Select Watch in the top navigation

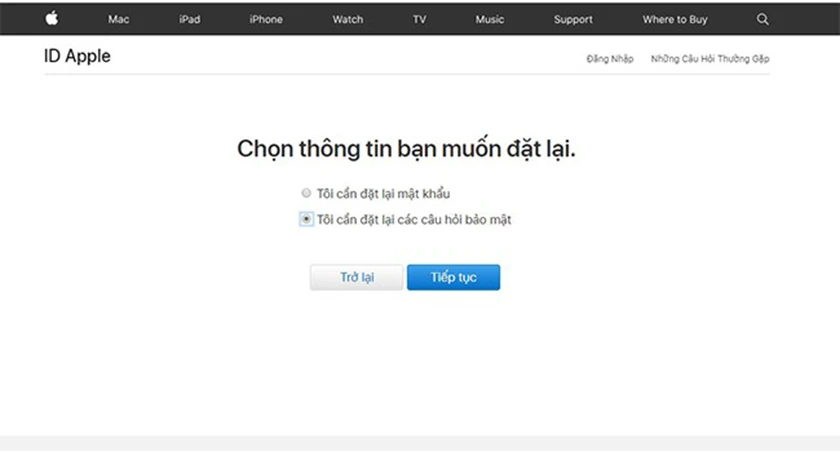pyautogui.click(x=348, y=19)
